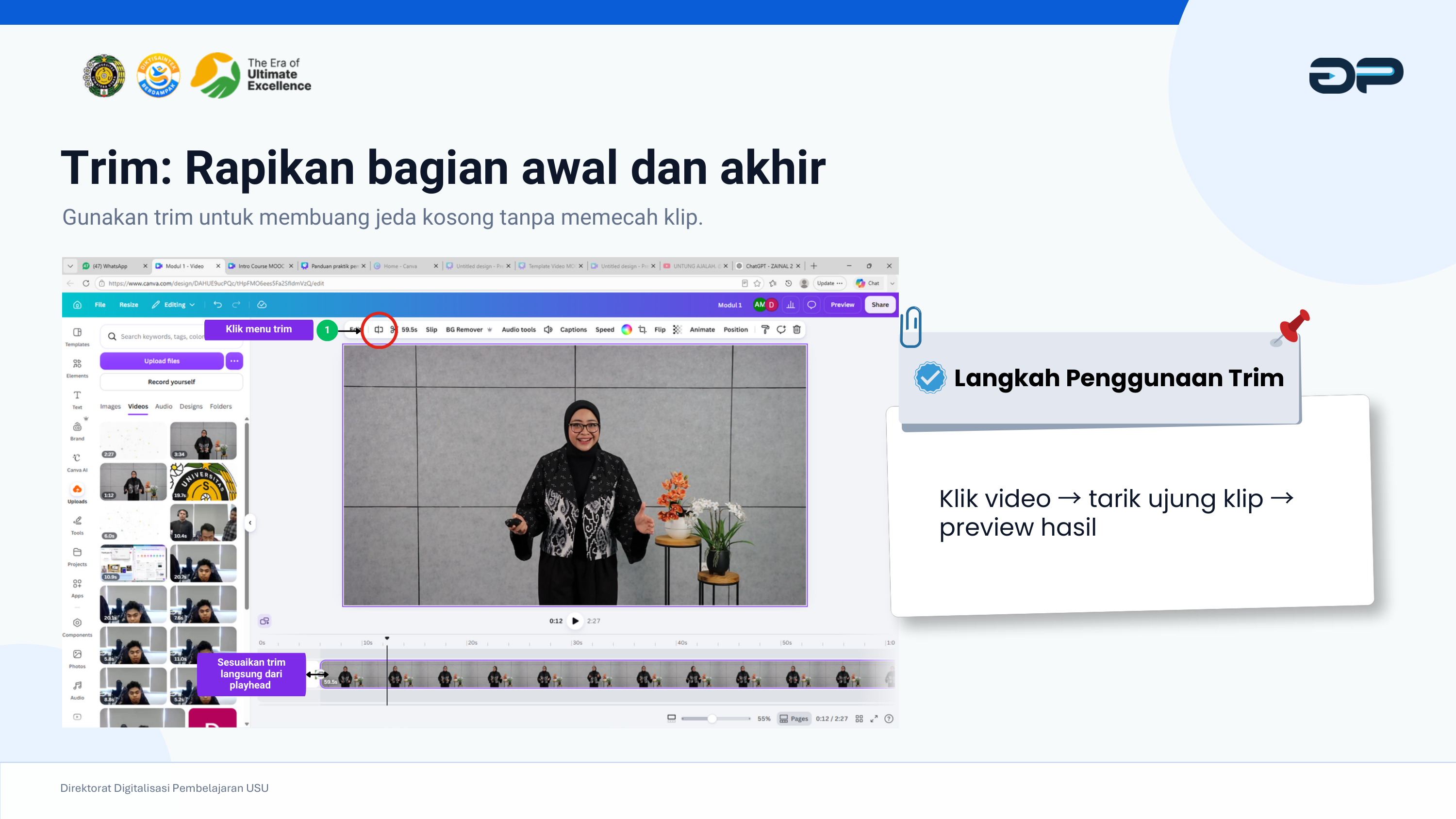This screenshot has width=1456, height=819.
Task: Click the Share button
Action: click(x=879, y=305)
